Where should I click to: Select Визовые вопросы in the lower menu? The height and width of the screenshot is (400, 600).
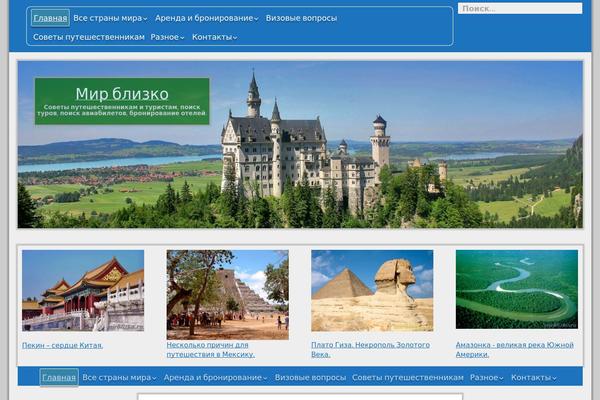(x=310, y=377)
